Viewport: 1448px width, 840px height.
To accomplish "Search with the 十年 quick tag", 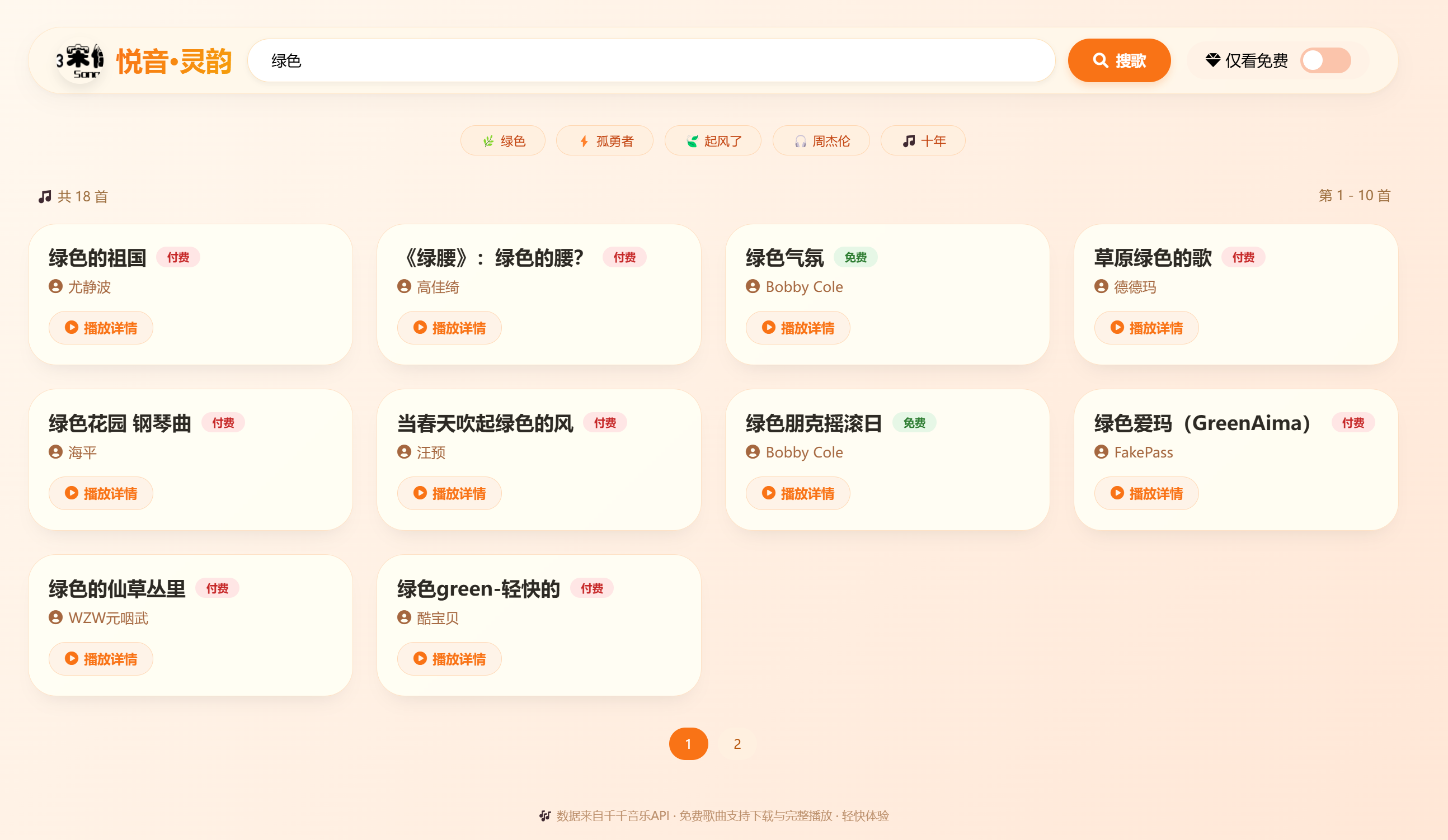I will [x=923, y=141].
